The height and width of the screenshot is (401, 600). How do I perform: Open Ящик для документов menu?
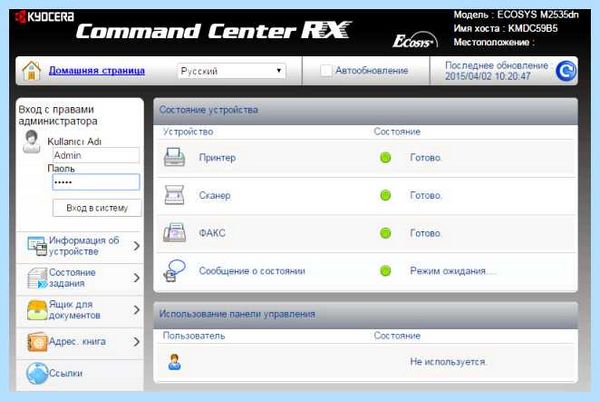[80, 310]
